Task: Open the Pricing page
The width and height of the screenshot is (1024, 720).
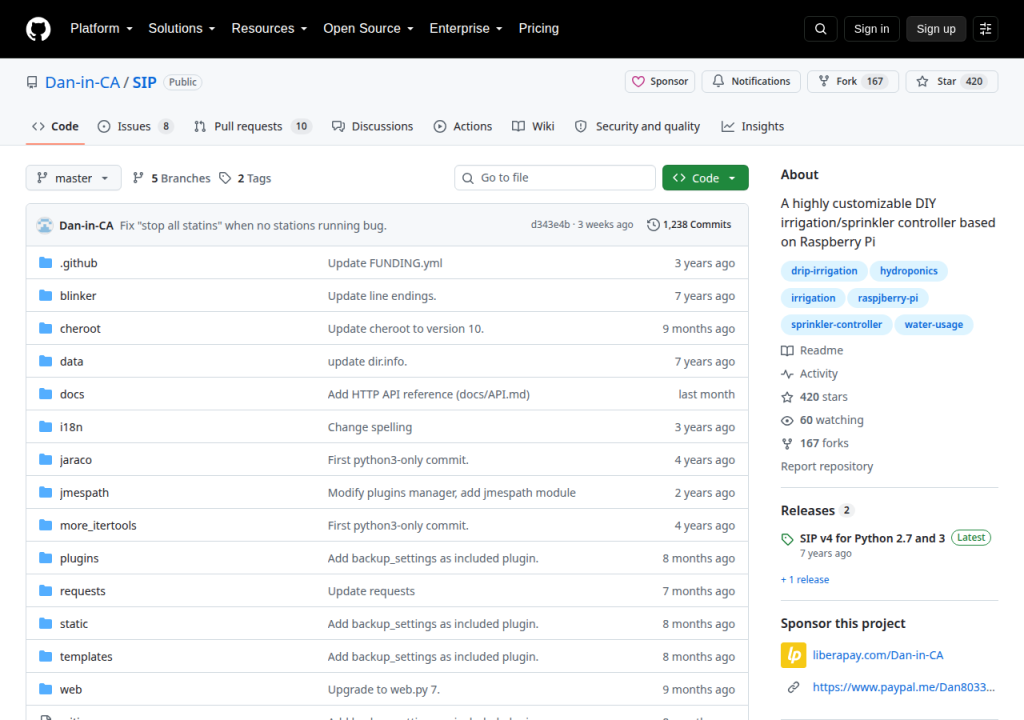Action: click(x=539, y=29)
